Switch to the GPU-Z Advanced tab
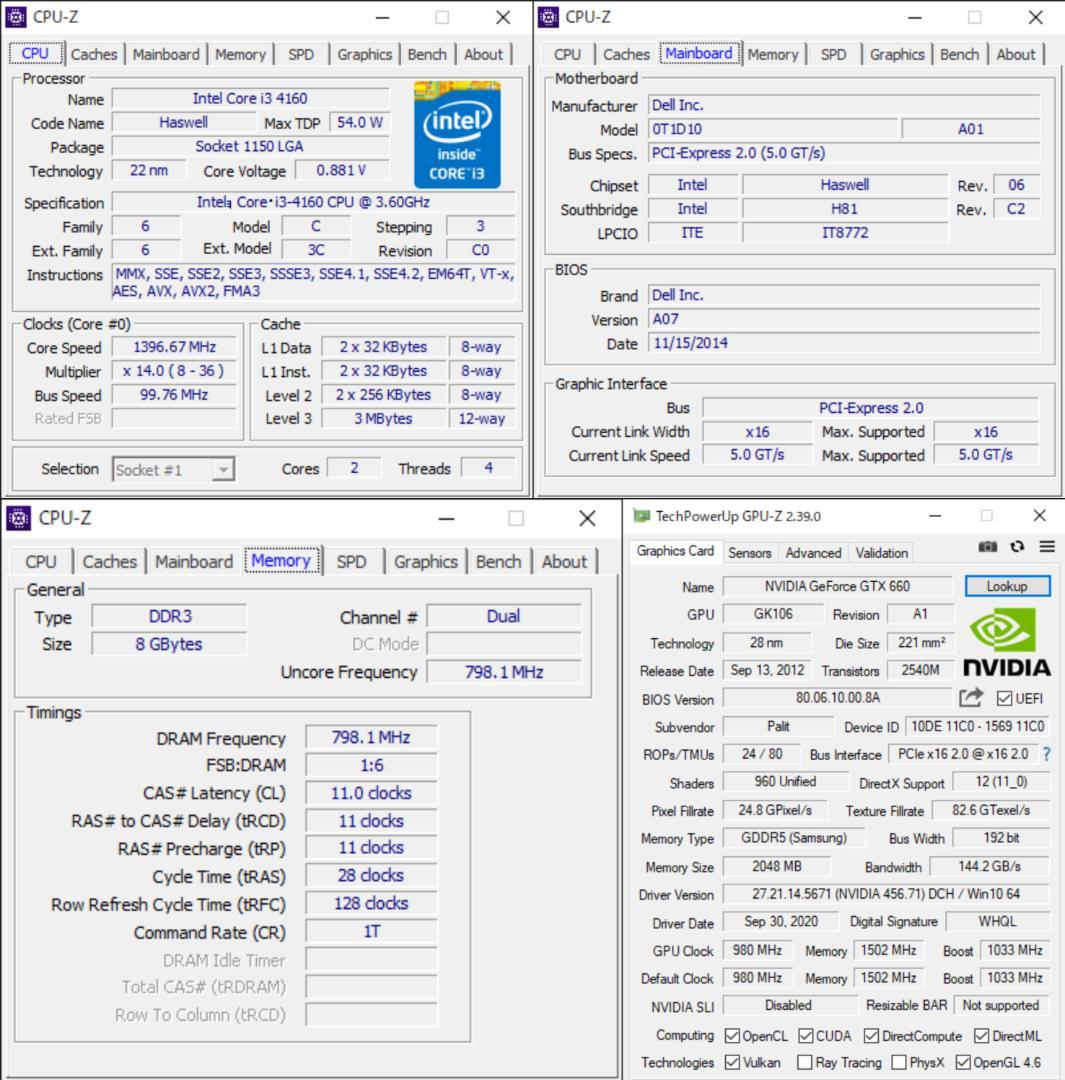Image resolution: width=1065 pixels, height=1080 pixels. point(814,553)
